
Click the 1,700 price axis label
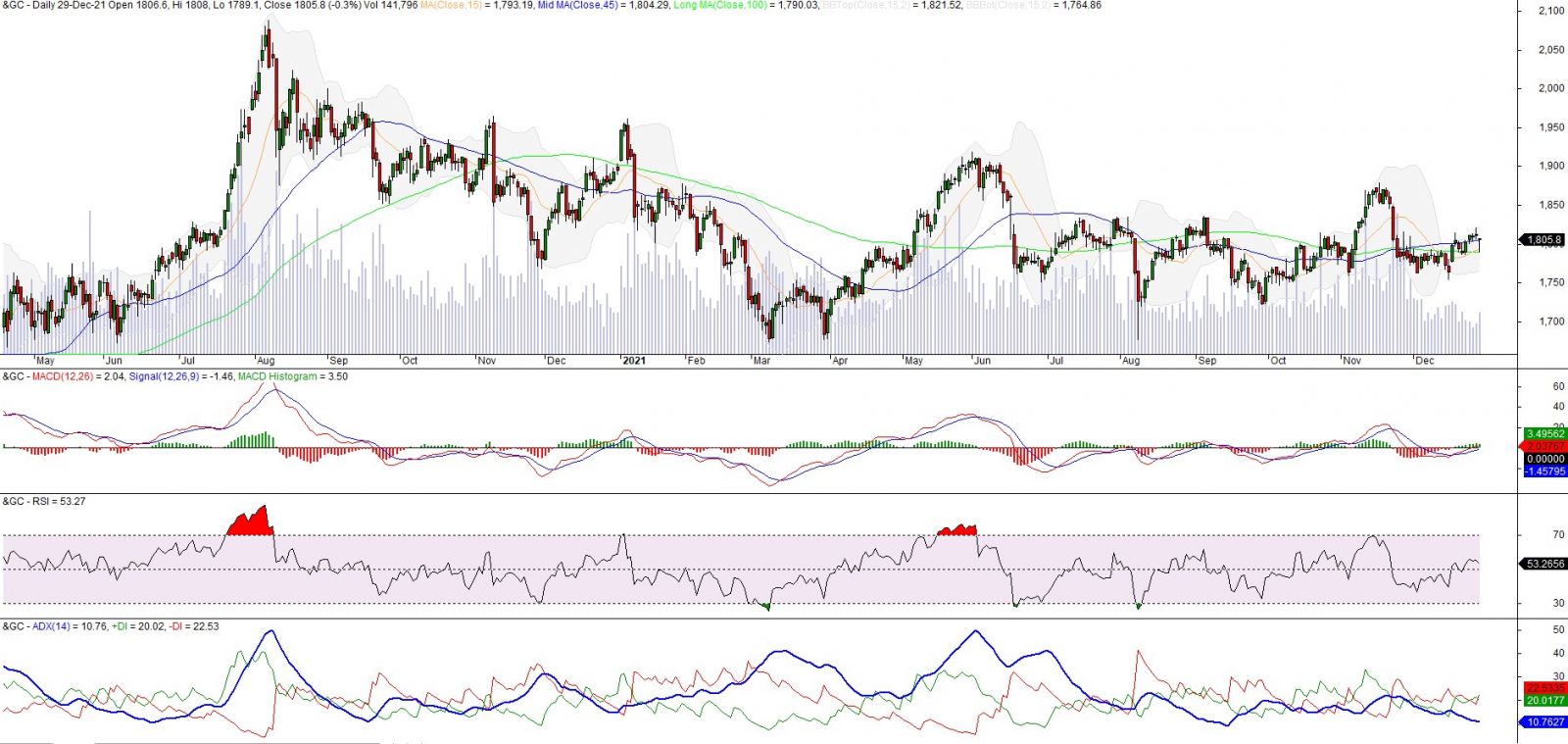(x=1551, y=322)
